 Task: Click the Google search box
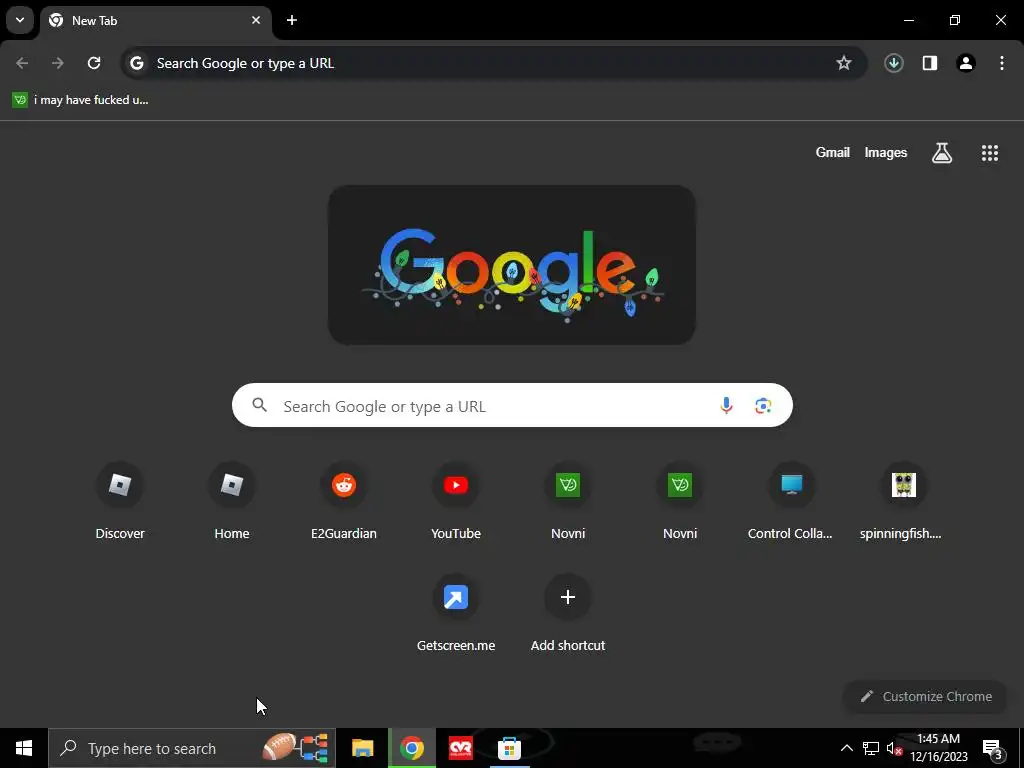(512, 406)
